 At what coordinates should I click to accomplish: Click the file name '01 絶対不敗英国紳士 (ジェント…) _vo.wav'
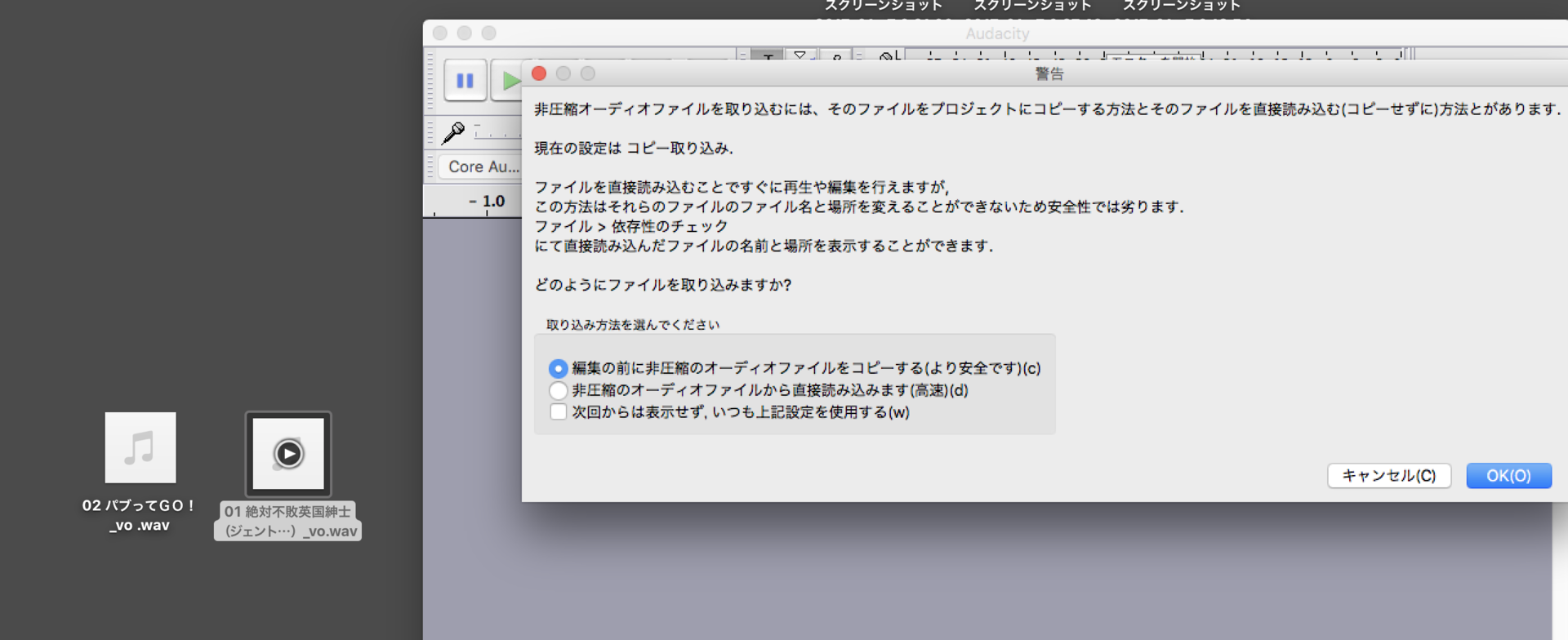coord(288,521)
